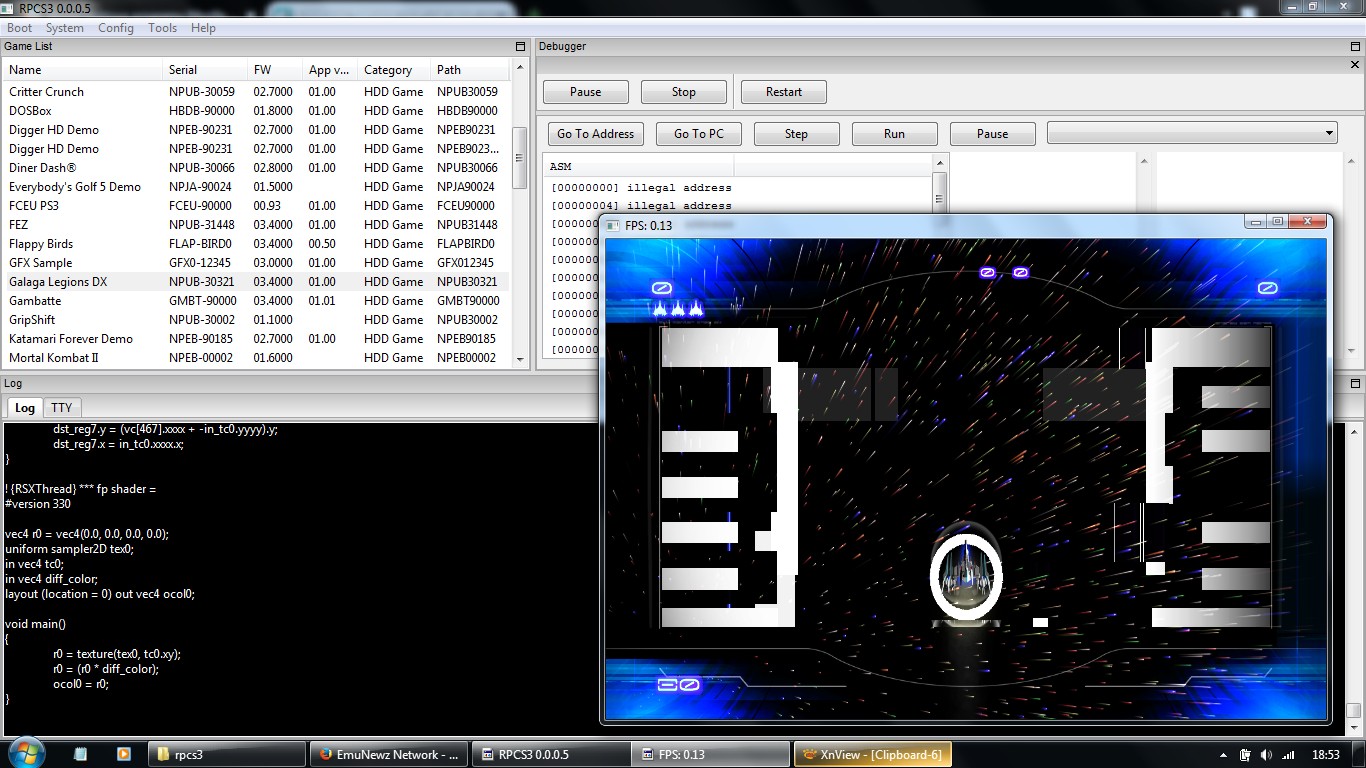Show hidden system tray icons

pyautogui.click(x=1224, y=755)
